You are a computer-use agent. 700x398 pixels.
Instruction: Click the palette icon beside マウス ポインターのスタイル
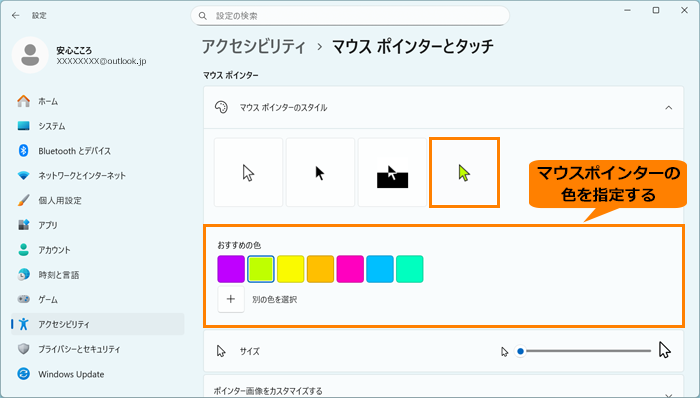[221, 108]
